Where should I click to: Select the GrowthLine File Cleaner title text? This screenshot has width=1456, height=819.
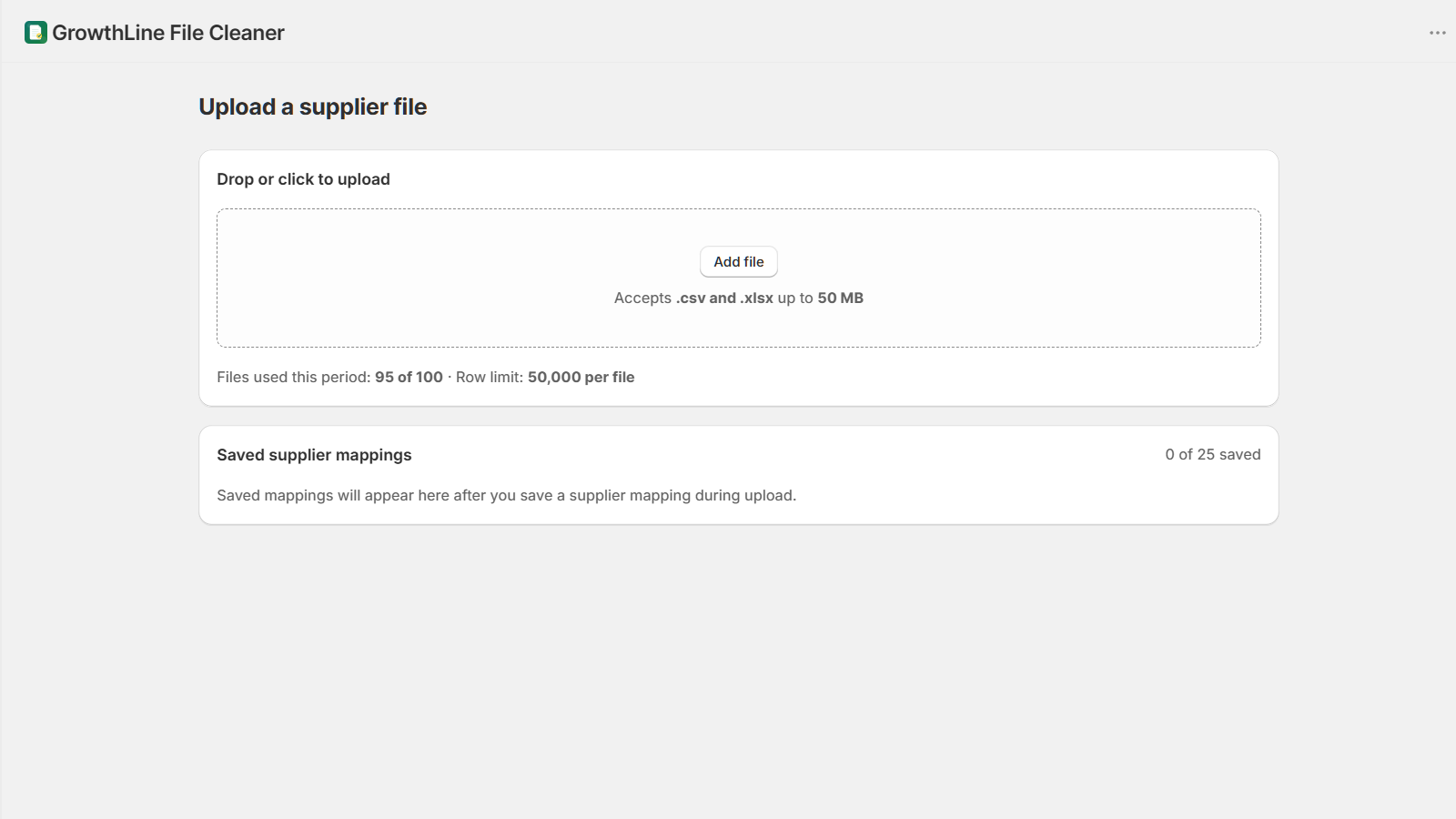coord(168,33)
